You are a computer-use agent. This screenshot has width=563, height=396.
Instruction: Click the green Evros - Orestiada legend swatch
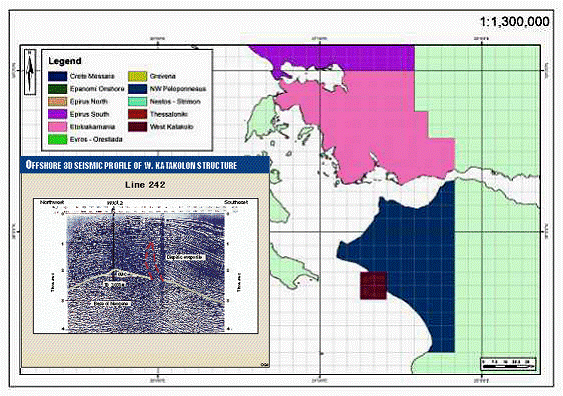click(x=57, y=139)
